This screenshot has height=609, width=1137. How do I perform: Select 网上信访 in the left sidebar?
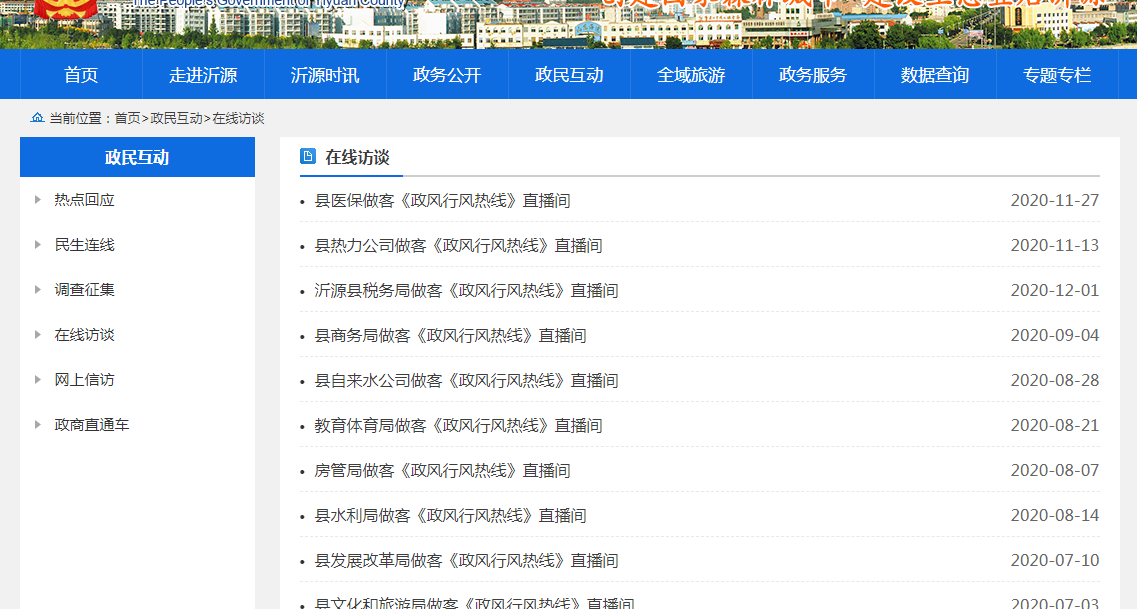(x=84, y=380)
